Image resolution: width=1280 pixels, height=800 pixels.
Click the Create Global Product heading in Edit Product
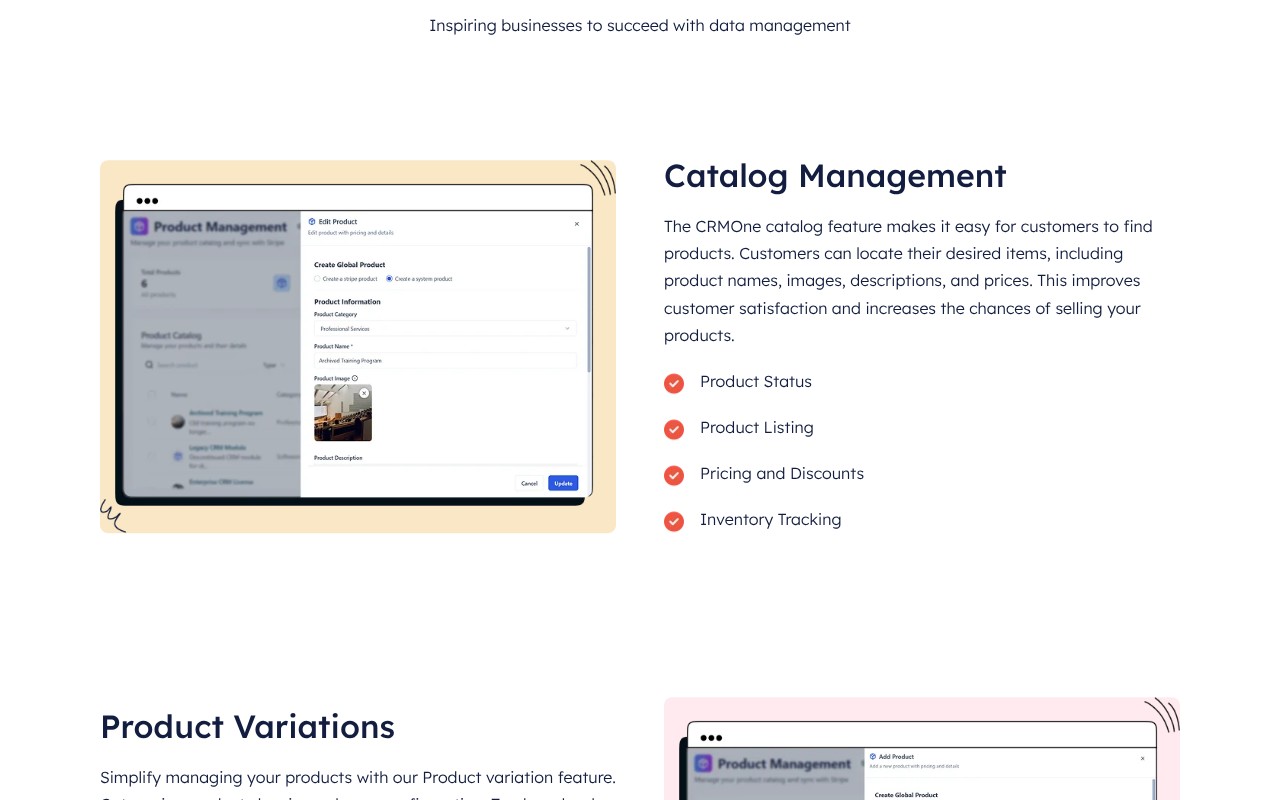pyautogui.click(x=350, y=265)
